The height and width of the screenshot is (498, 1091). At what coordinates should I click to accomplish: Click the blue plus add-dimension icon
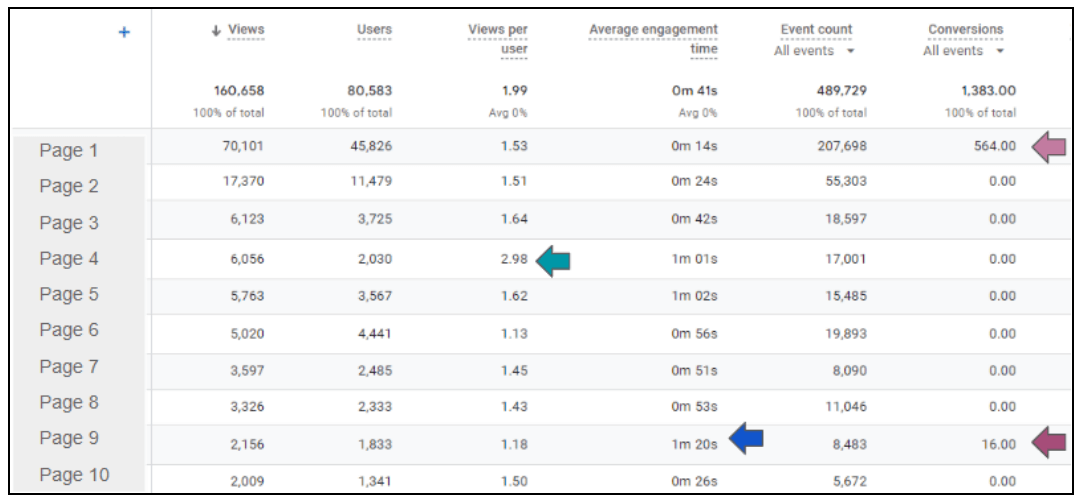tap(124, 32)
